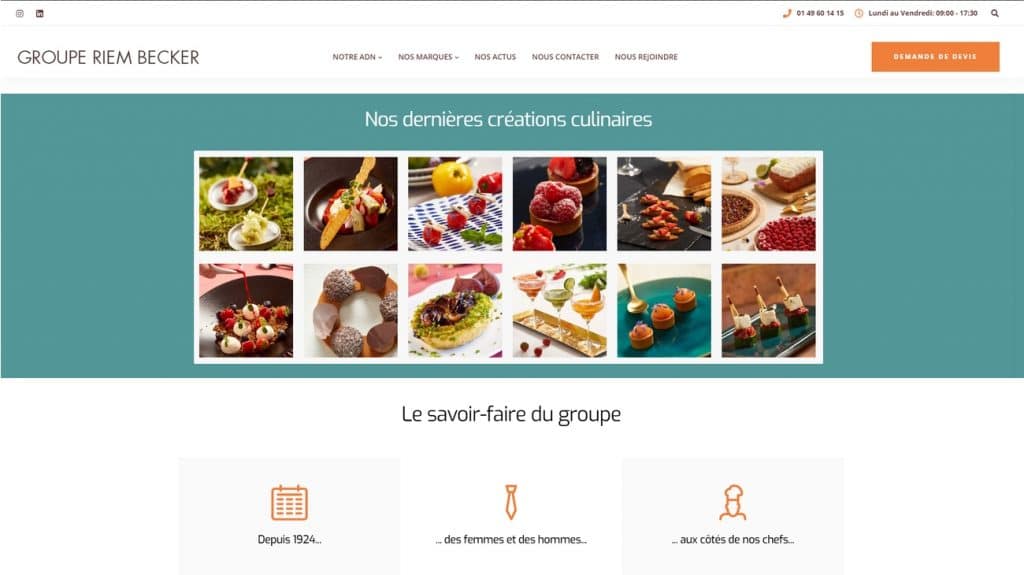Image resolution: width=1024 pixels, height=575 pixels.
Task: Click the chef icon above aux côtés de nos chefs
Action: (x=733, y=502)
